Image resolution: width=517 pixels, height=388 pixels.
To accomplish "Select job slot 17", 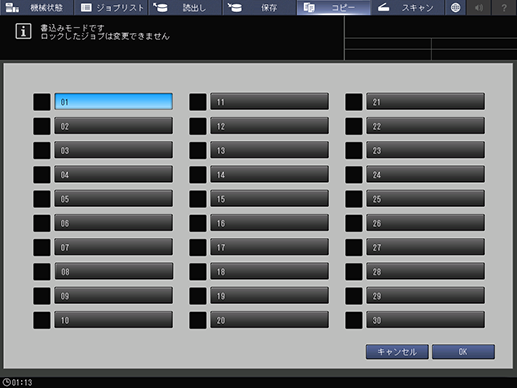I will (269, 247).
